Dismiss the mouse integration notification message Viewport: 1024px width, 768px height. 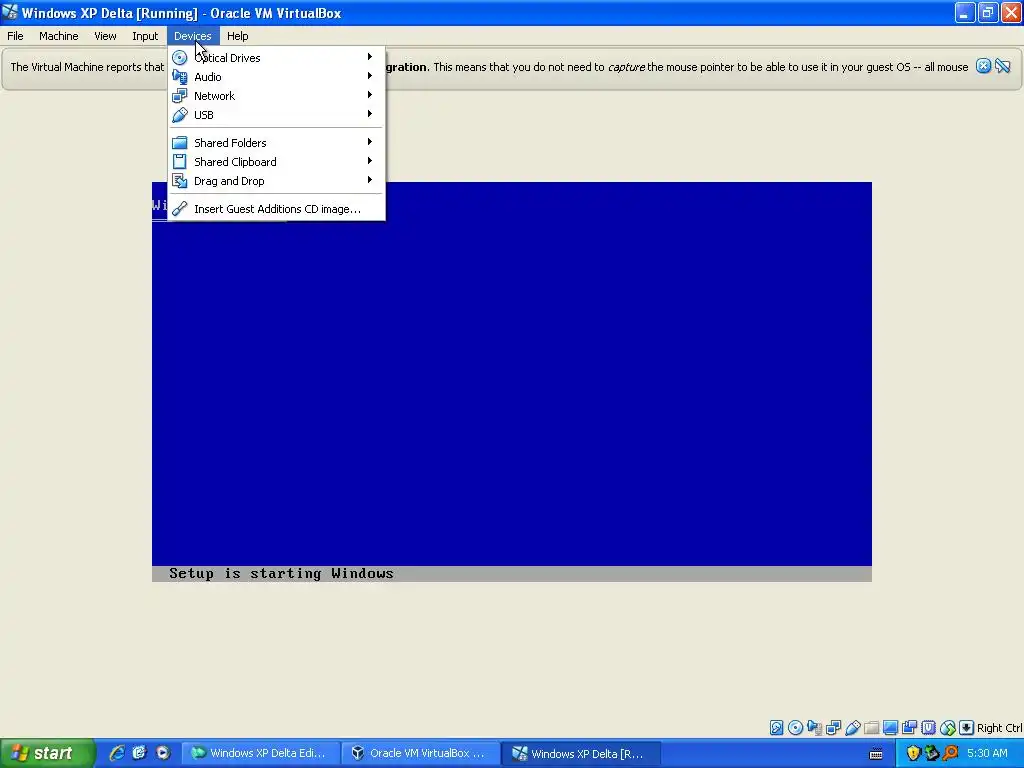click(x=984, y=66)
